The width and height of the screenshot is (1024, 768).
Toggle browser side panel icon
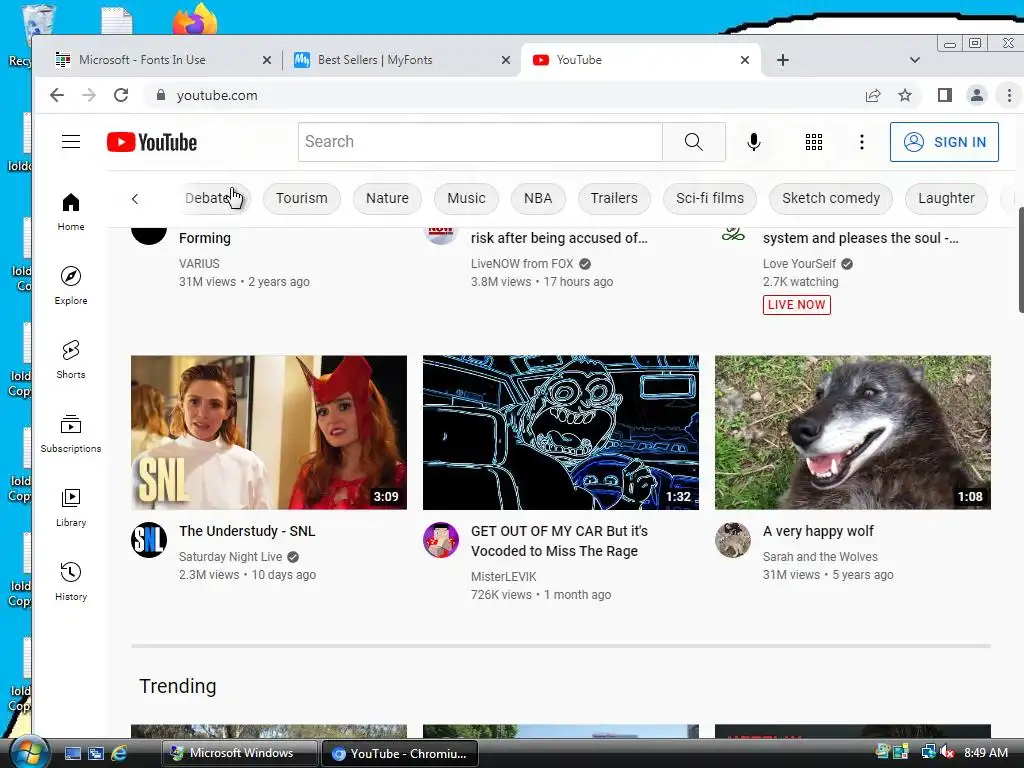point(944,95)
